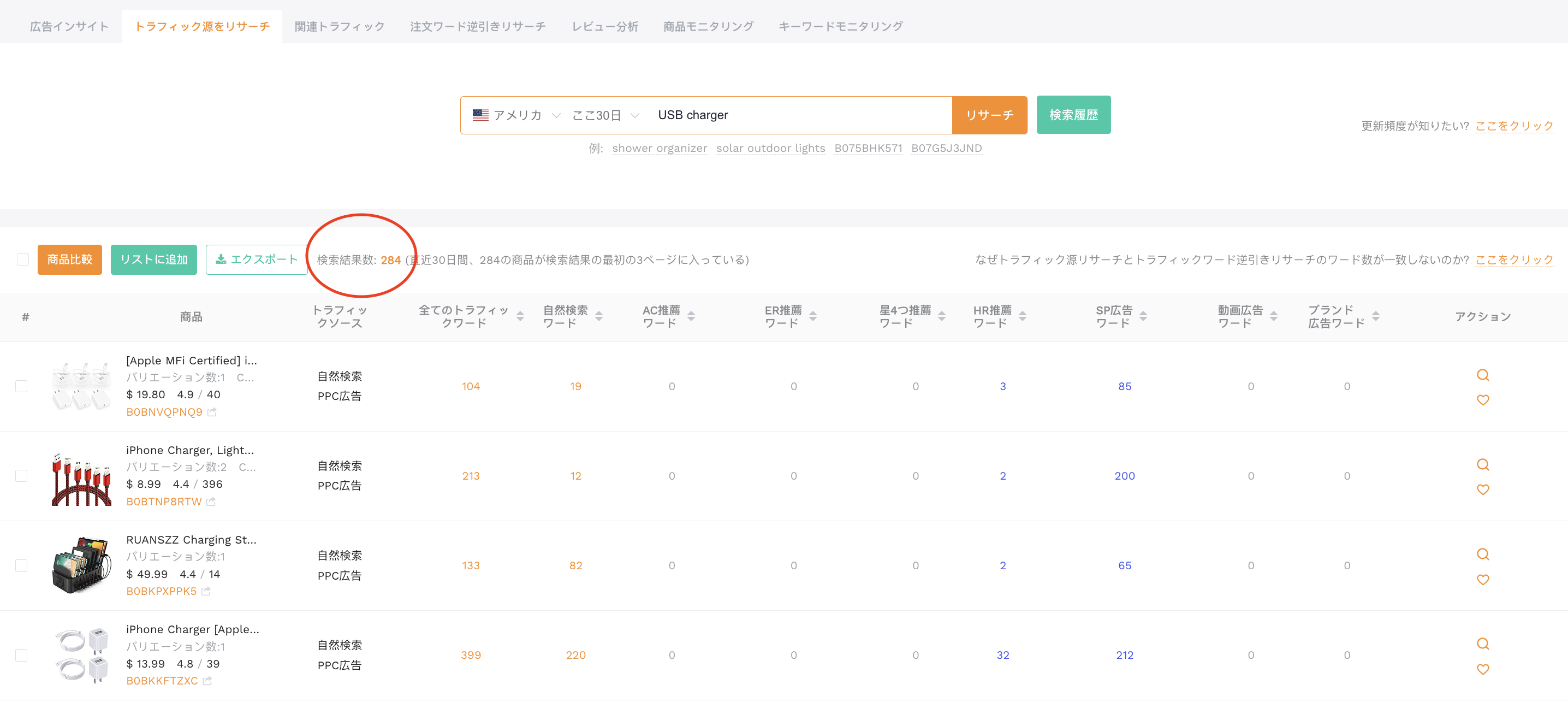
Task: Open external link icon beside B0BTNP8RTW
Action: pyautogui.click(x=211, y=502)
